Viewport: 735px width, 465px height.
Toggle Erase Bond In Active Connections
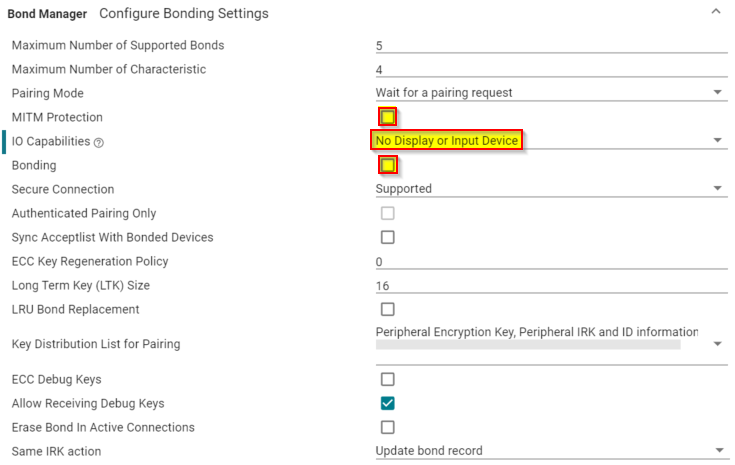[388, 427]
